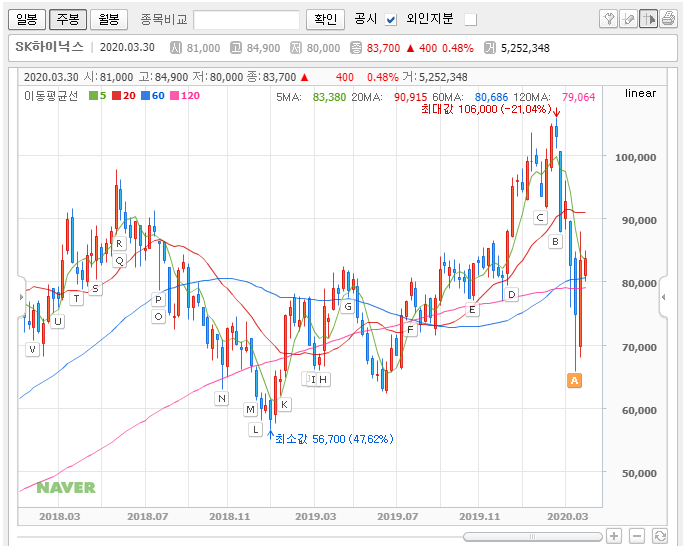Viewport: 691px width, 546px height.
Task: Click disclosure marker G
Action: [x=348, y=307]
